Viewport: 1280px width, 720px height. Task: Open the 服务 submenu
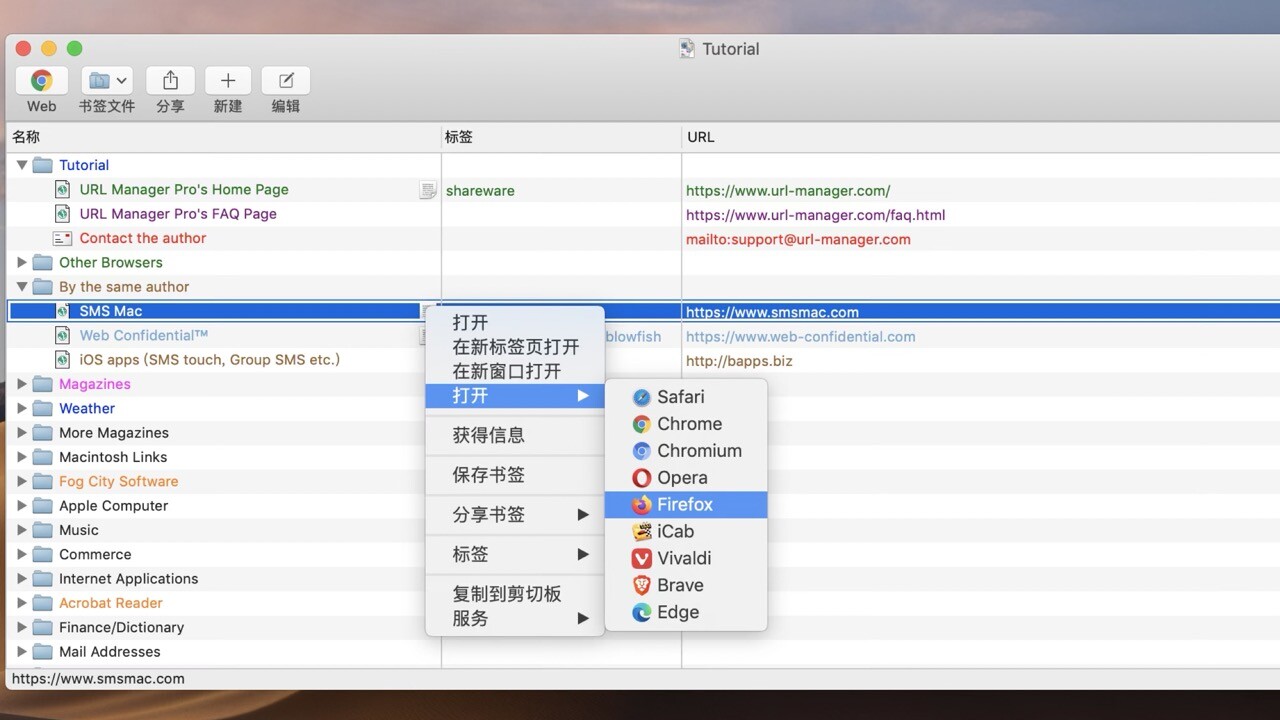515,618
